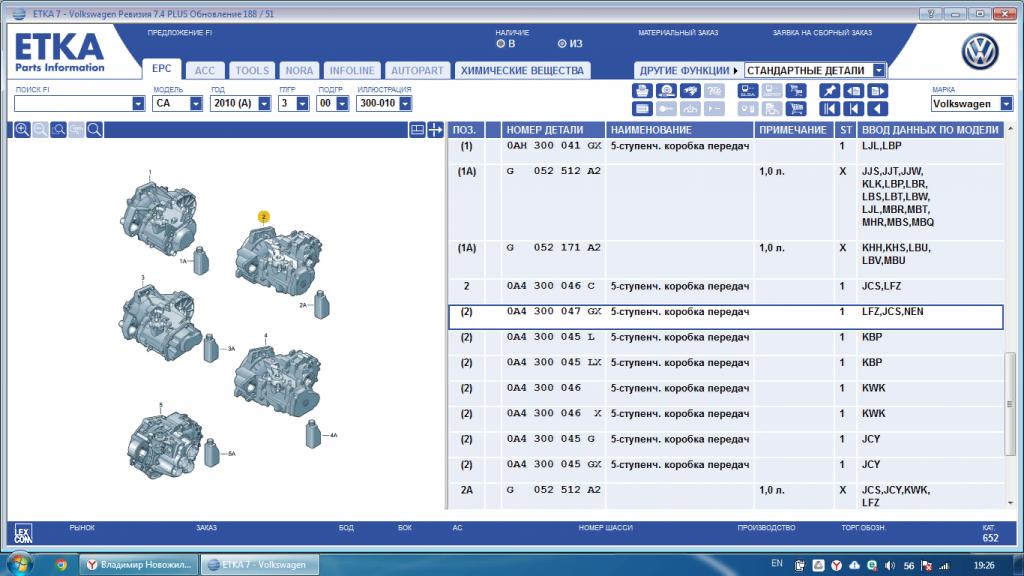Viewport: 1024px width, 576px height.
Task: Open the ELSA computer icon
Action: (x=748, y=91)
